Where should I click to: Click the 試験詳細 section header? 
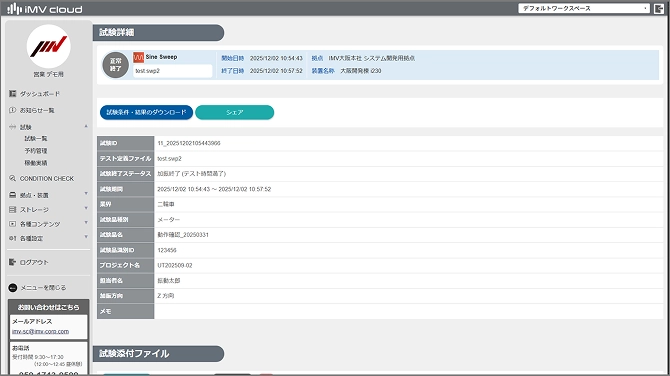point(158,32)
